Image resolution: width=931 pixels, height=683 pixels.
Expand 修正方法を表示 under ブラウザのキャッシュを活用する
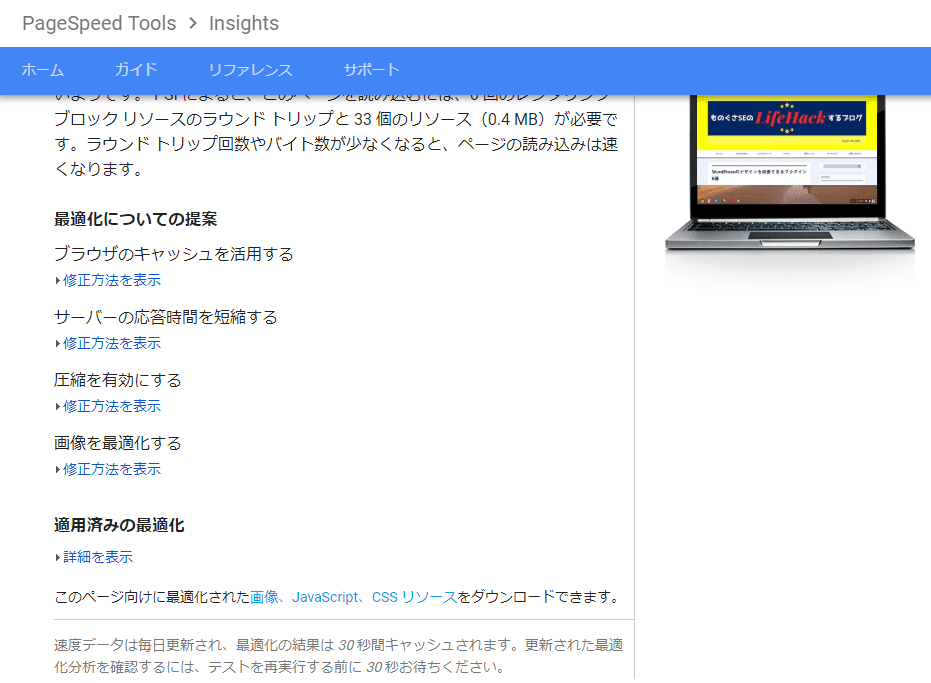[111, 280]
